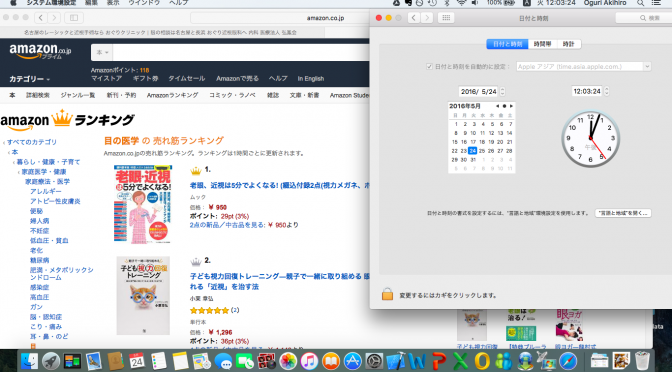Launch Photo Booth from the Dock
The image size is (672, 372).
(266, 361)
